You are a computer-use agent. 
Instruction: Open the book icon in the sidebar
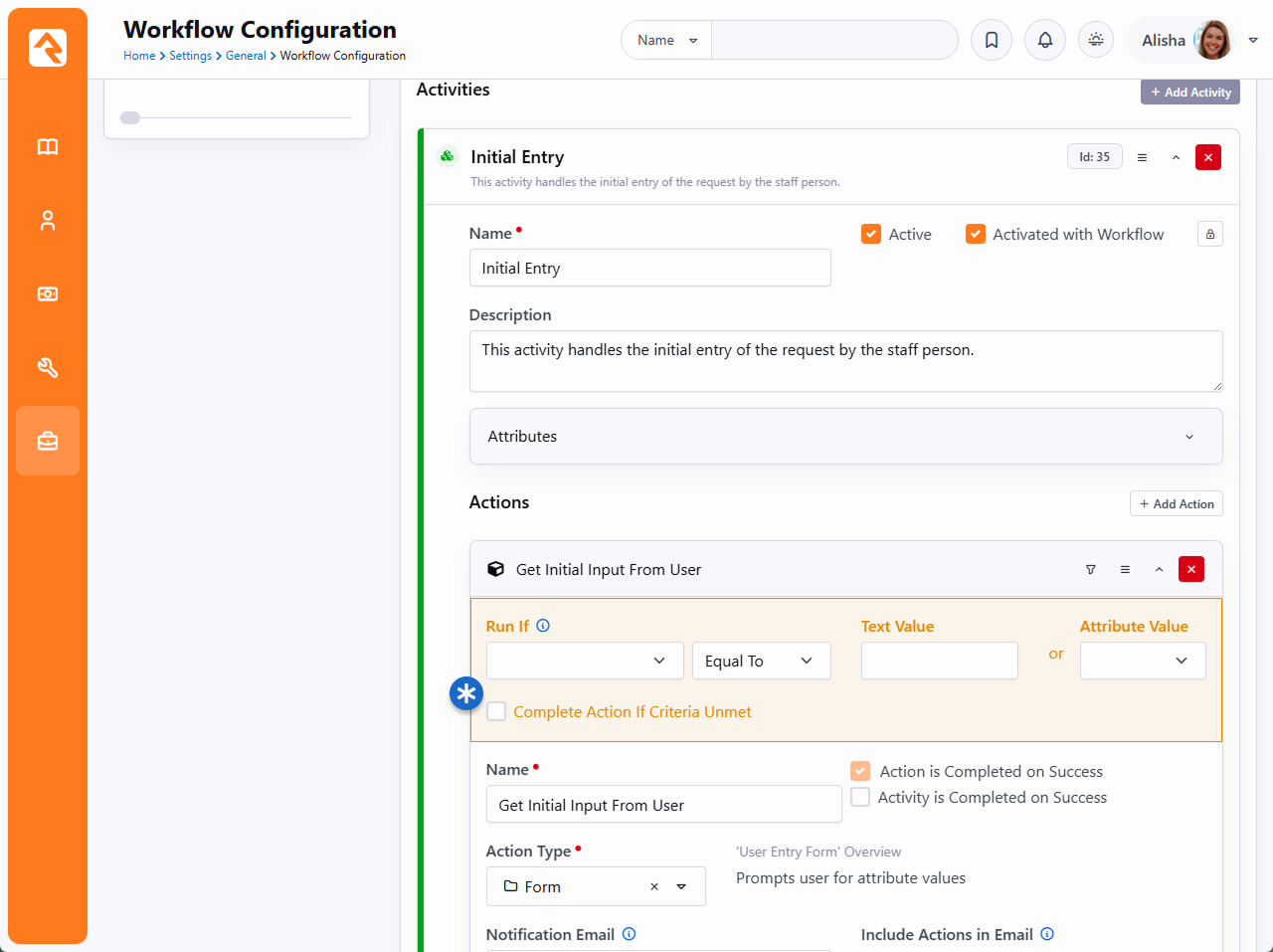[48, 147]
